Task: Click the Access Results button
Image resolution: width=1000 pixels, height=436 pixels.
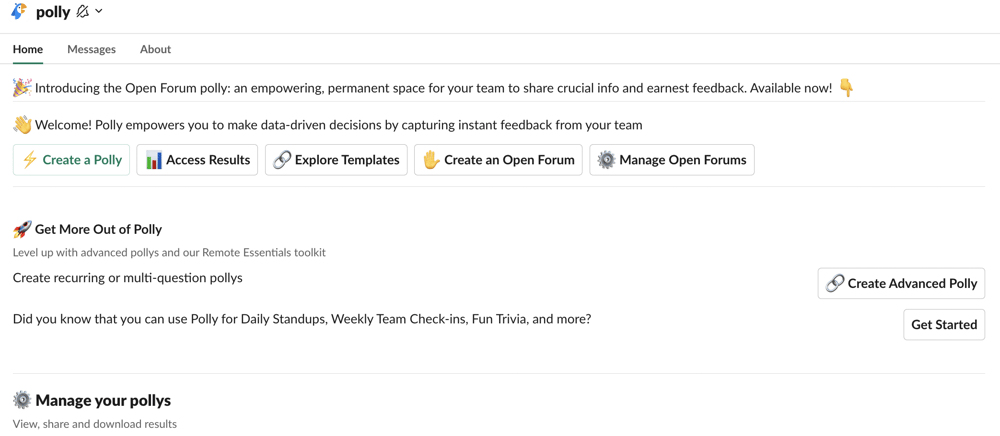Action: coord(197,160)
